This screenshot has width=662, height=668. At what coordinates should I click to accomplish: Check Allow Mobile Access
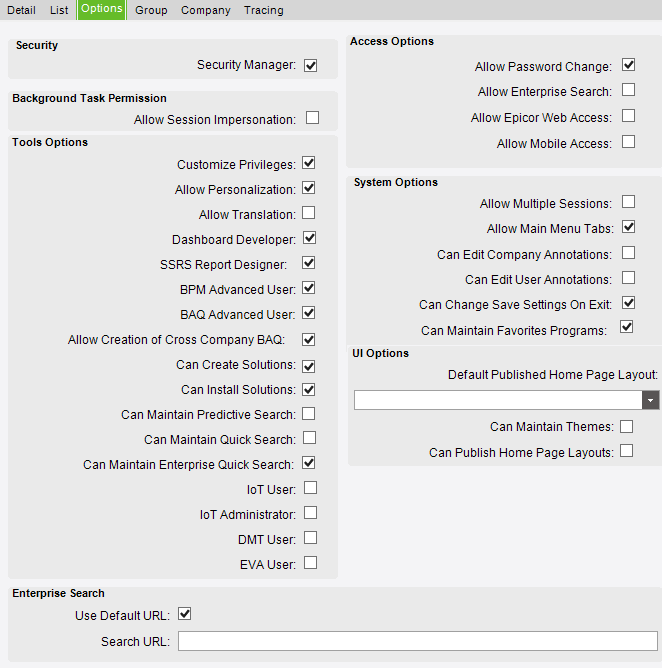[x=628, y=142]
